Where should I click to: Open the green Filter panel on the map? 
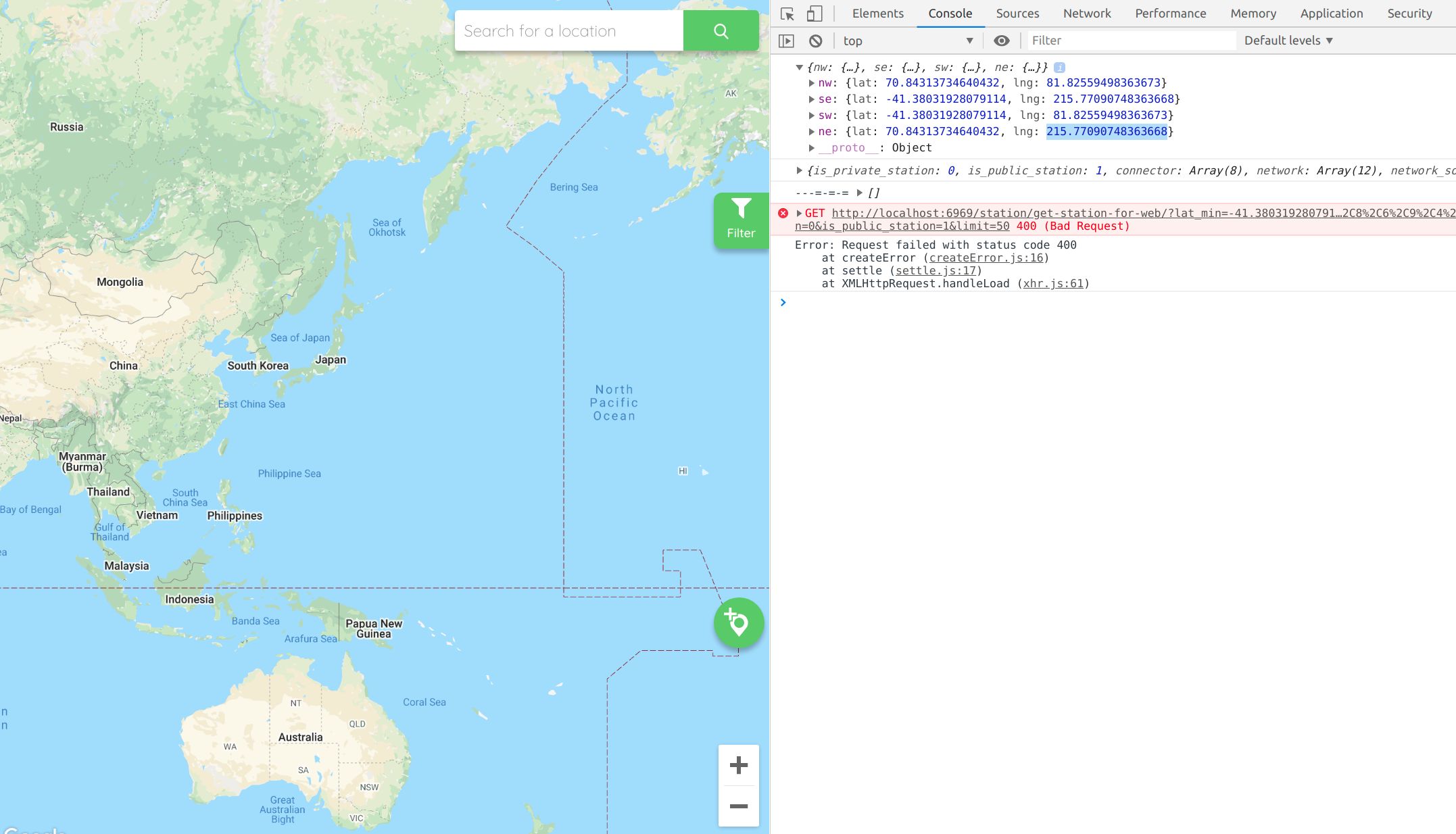[740, 220]
